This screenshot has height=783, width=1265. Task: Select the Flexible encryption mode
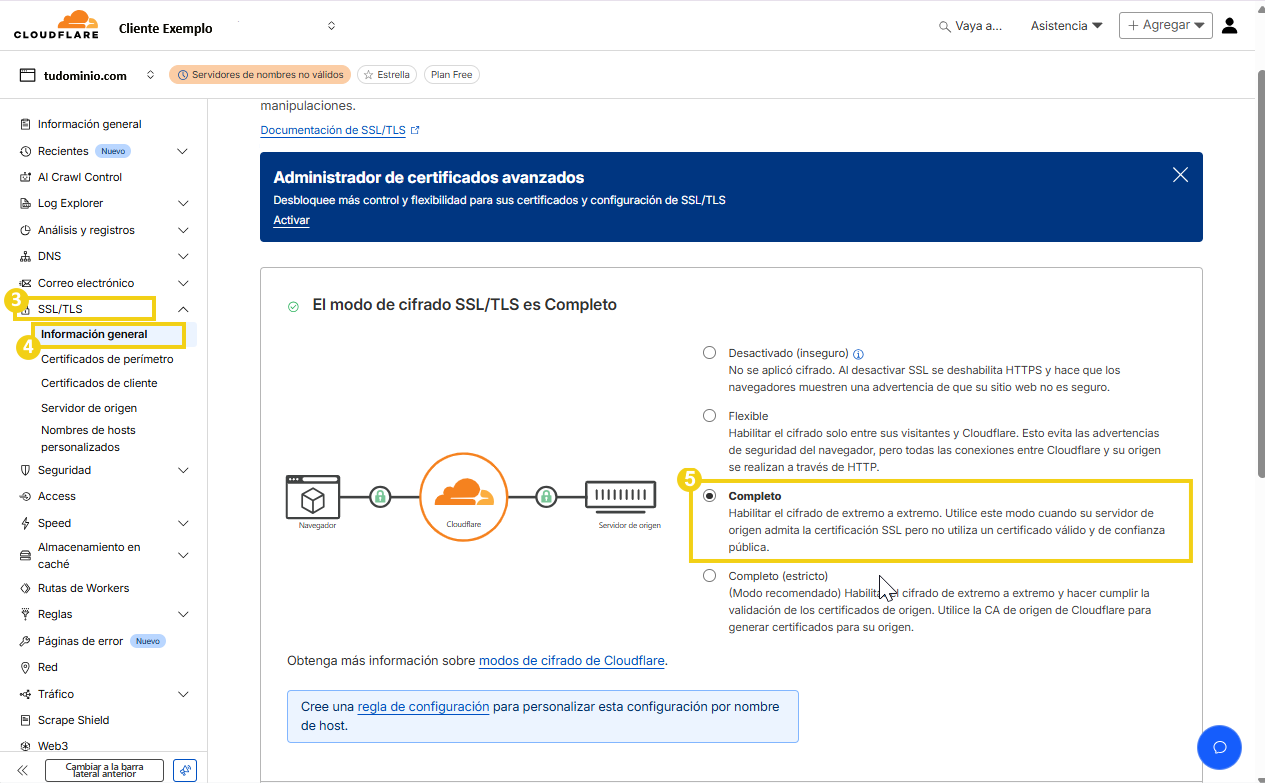[710, 415]
